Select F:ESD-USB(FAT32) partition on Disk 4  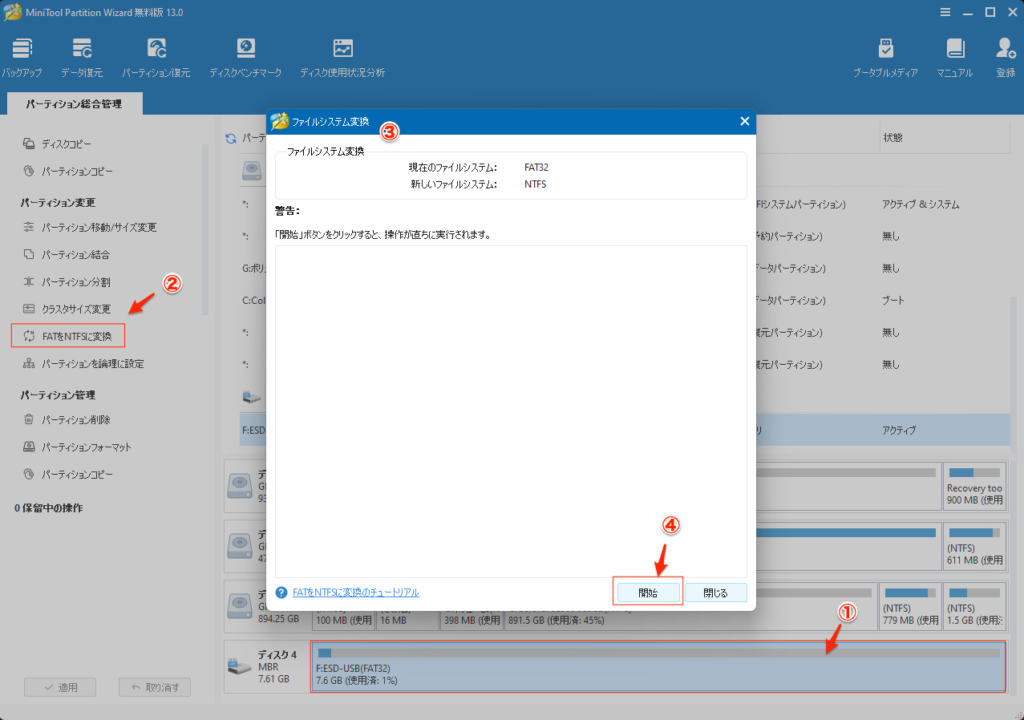(658, 667)
